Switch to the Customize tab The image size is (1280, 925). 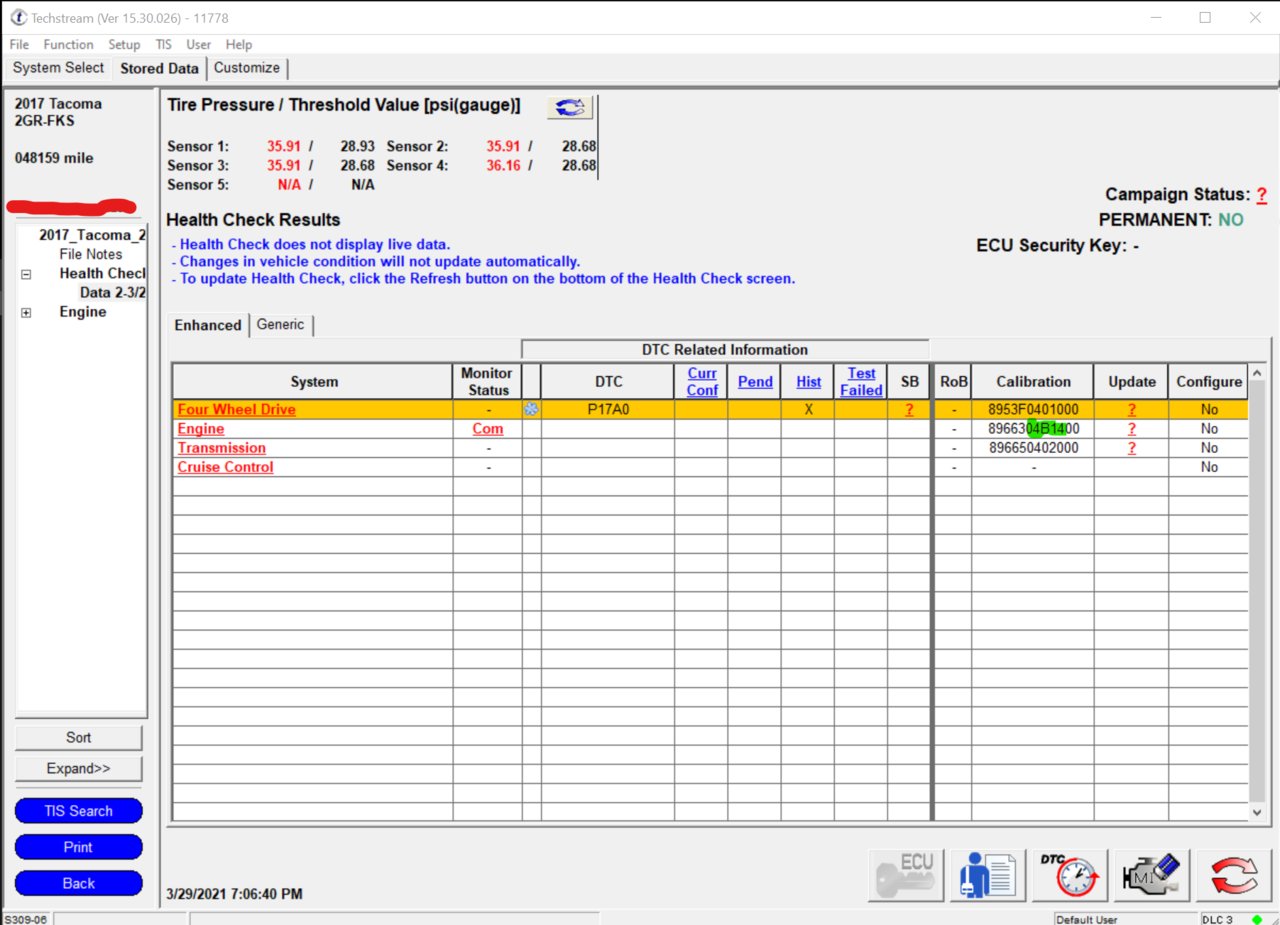(247, 68)
